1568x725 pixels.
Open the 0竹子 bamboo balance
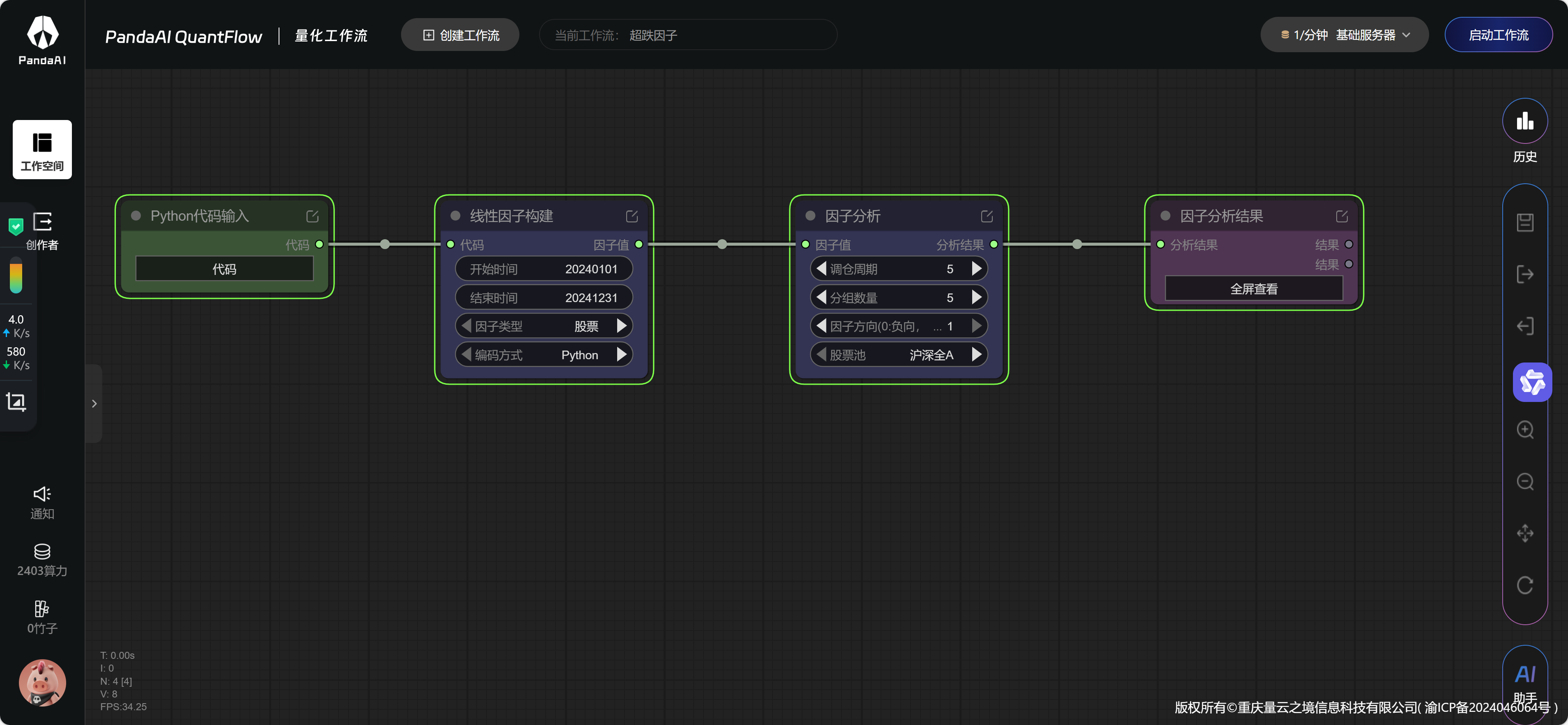[42, 617]
